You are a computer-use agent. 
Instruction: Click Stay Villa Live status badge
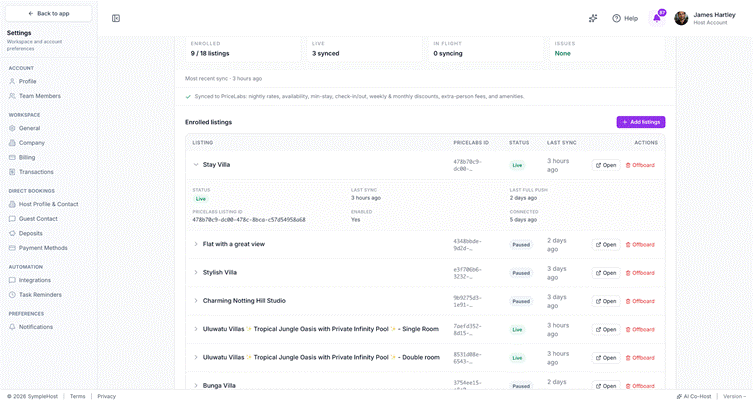tap(517, 165)
